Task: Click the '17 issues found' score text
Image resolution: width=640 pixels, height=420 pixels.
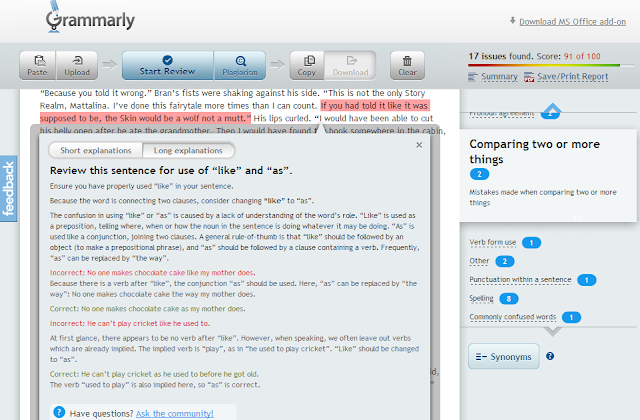Action: tap(534, 56)
